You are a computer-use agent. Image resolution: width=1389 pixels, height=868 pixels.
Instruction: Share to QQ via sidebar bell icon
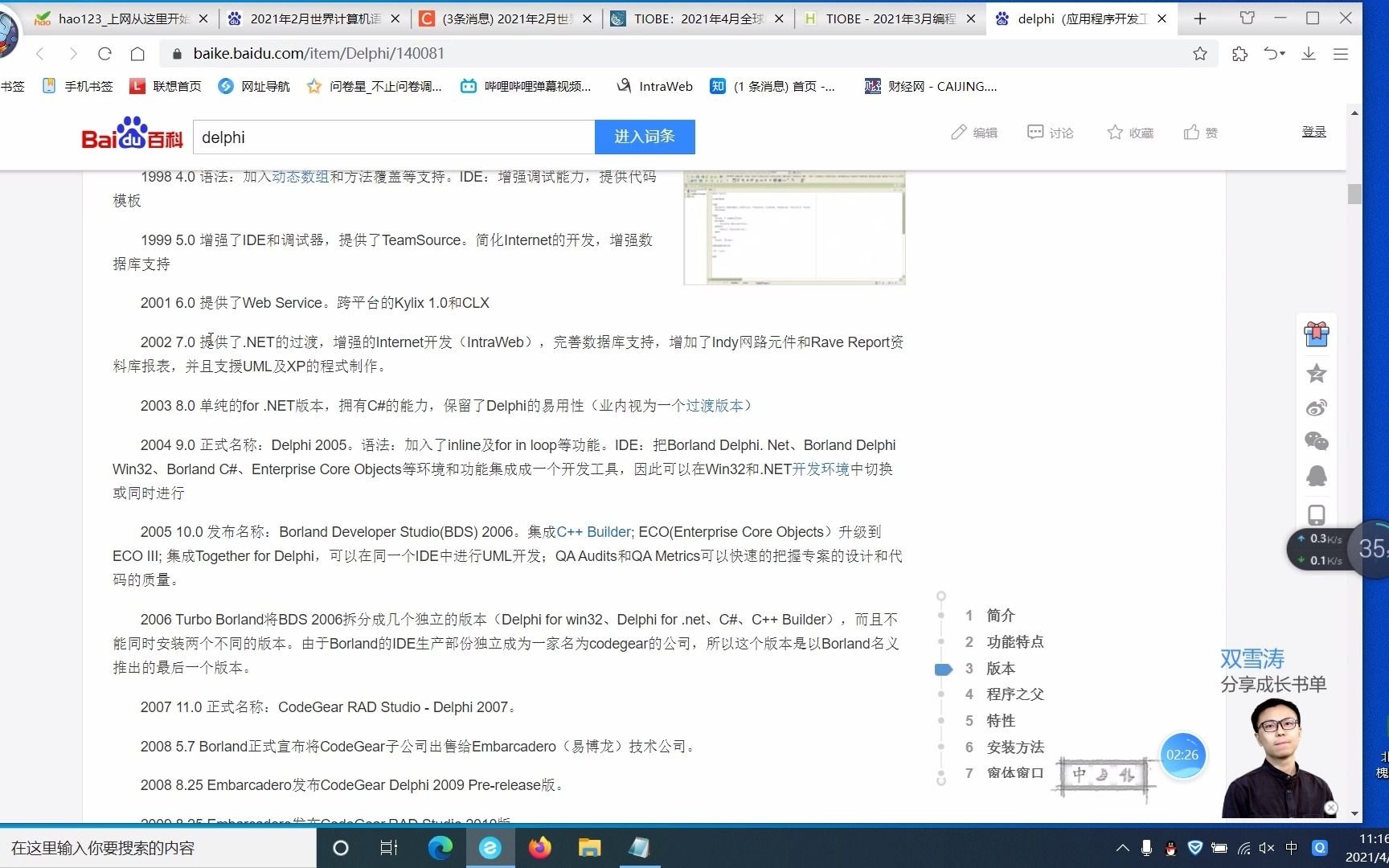pos(1317,476)
